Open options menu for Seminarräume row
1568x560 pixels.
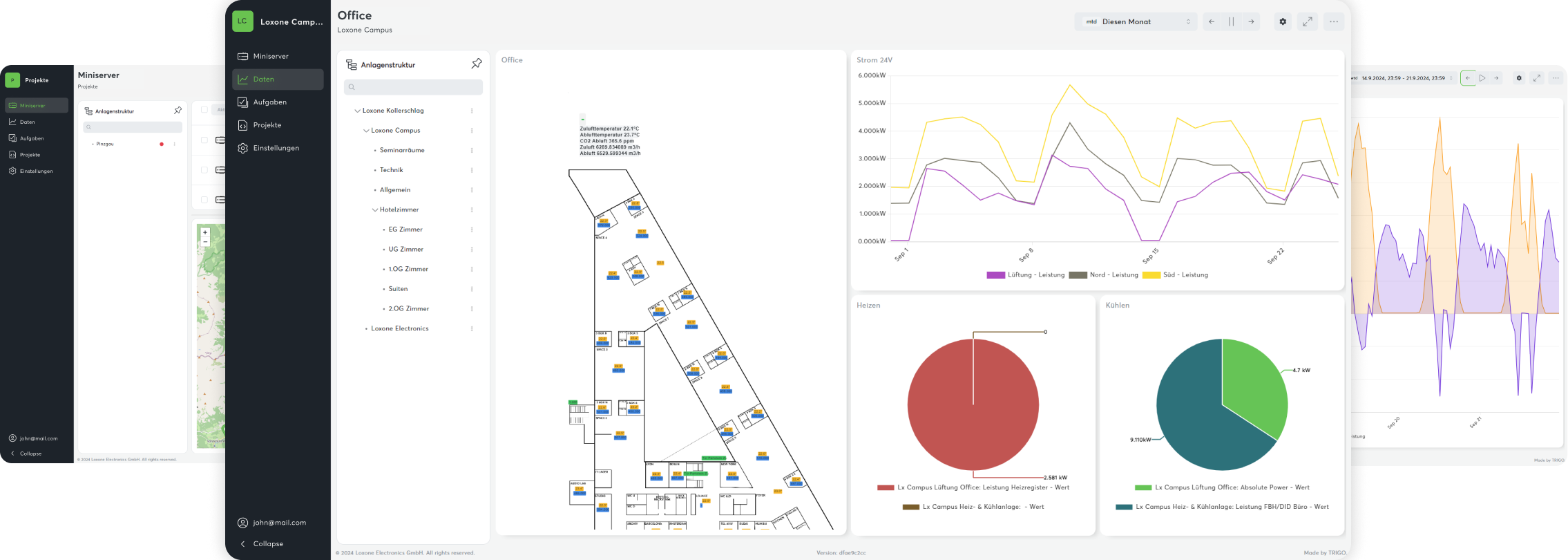click(472, 150)
